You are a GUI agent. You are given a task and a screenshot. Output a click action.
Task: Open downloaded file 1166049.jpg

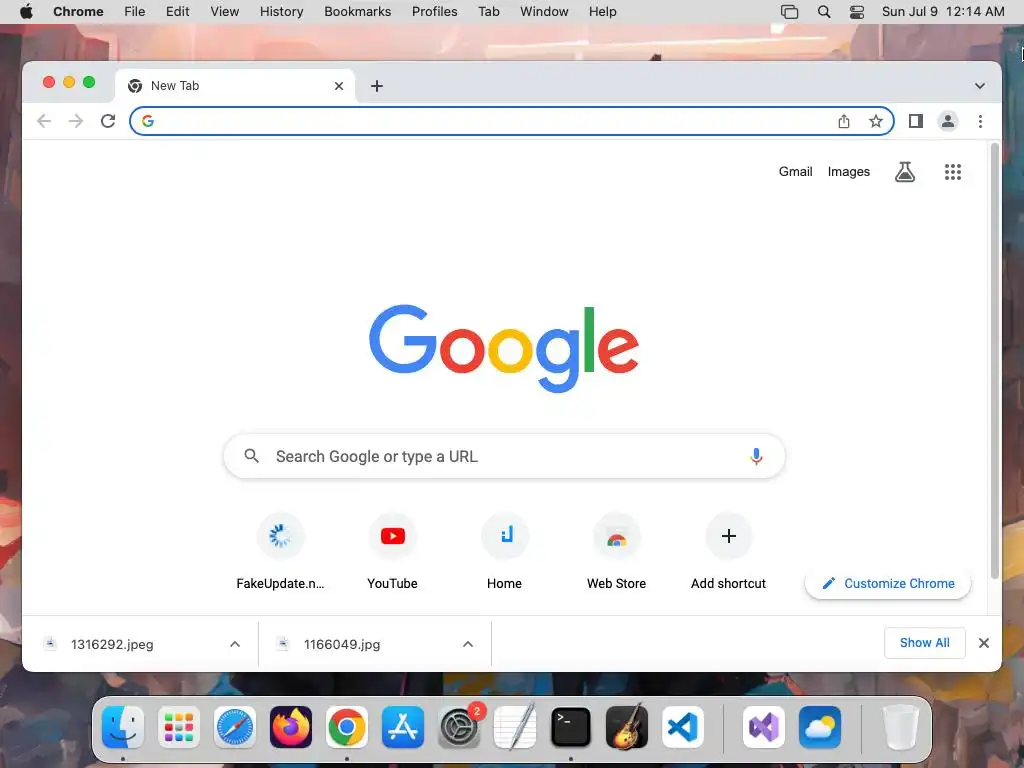pos(342,644)
